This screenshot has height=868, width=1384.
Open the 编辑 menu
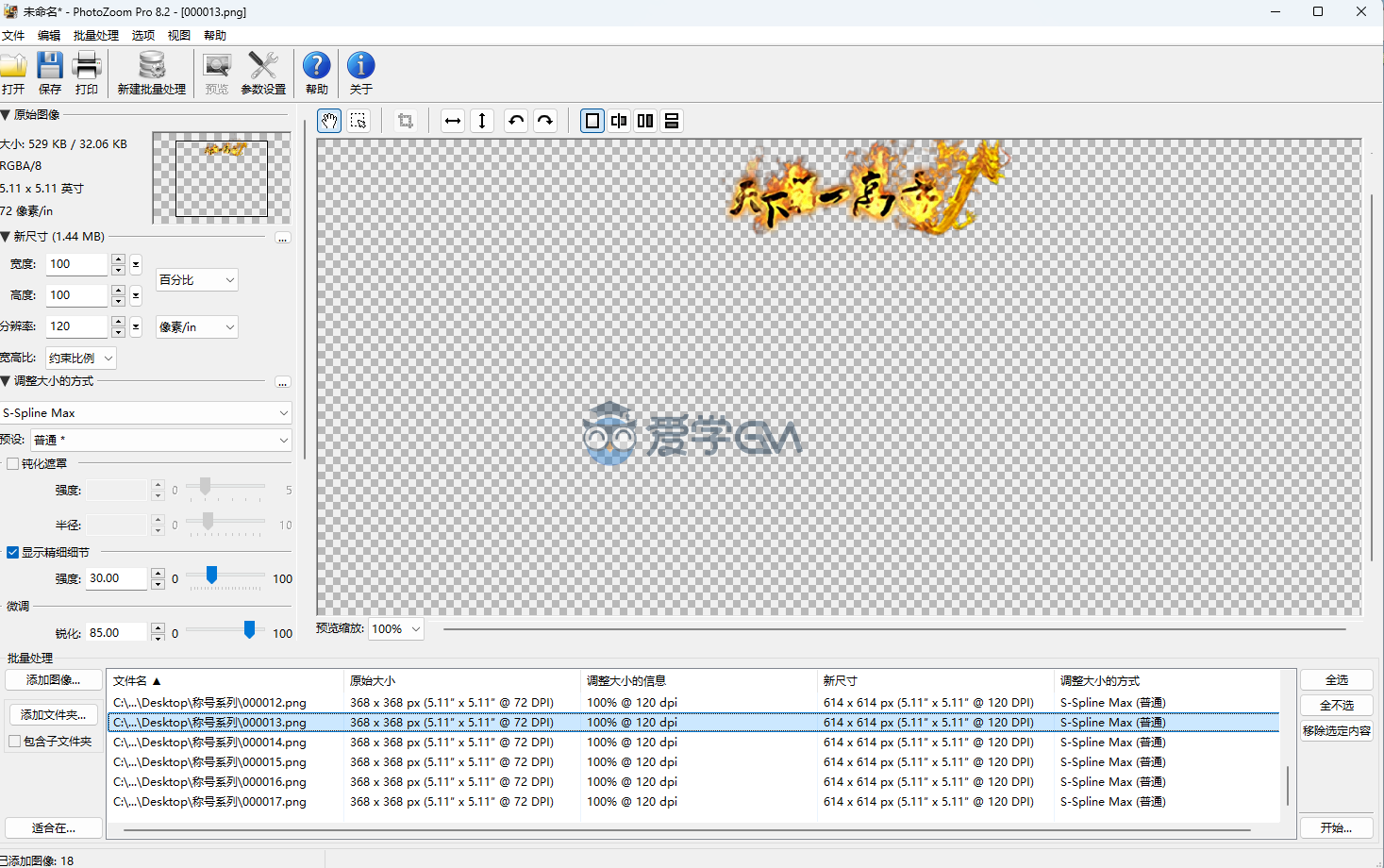point(49,36)
